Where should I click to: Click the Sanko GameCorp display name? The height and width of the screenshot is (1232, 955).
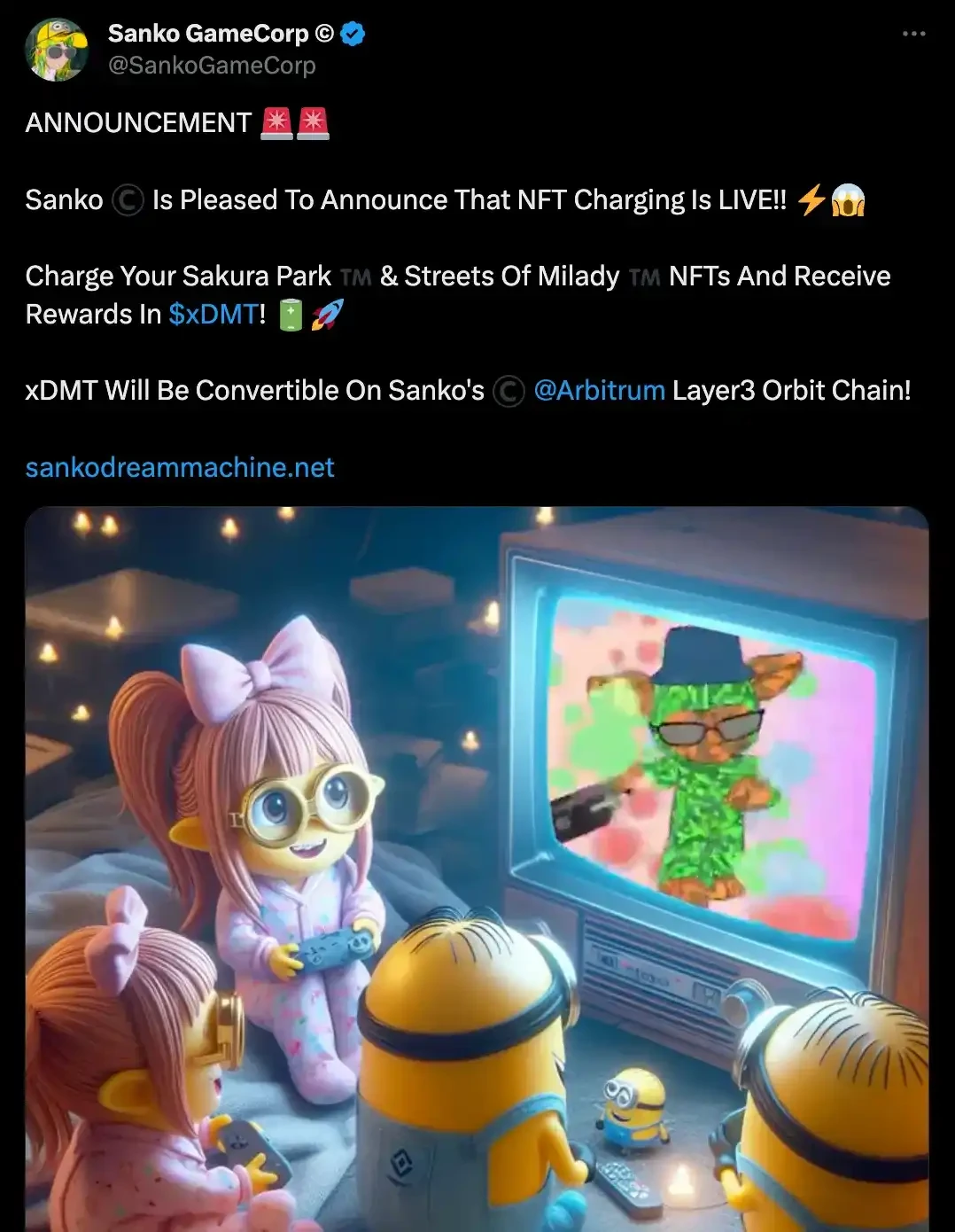click(x=208, y=34)
